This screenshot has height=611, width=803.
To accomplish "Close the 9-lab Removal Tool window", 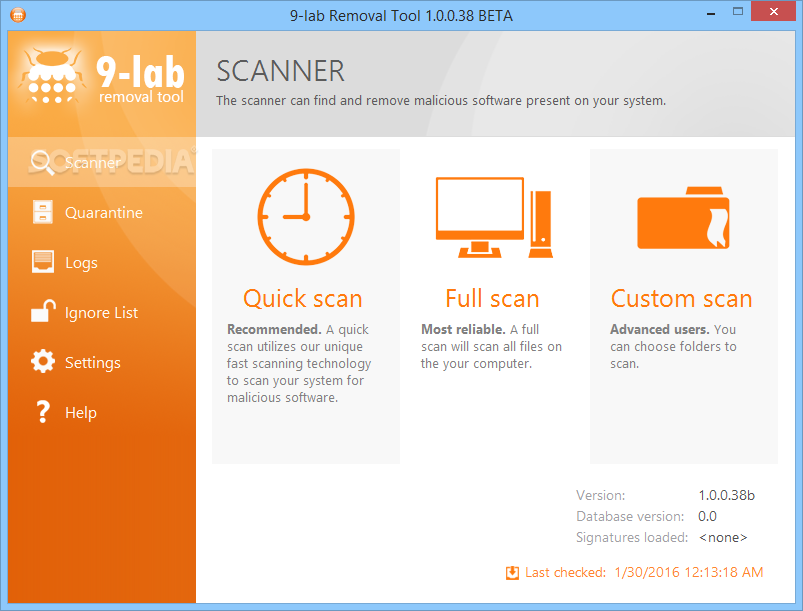I will pyautogui.click(x=774, y=11).
